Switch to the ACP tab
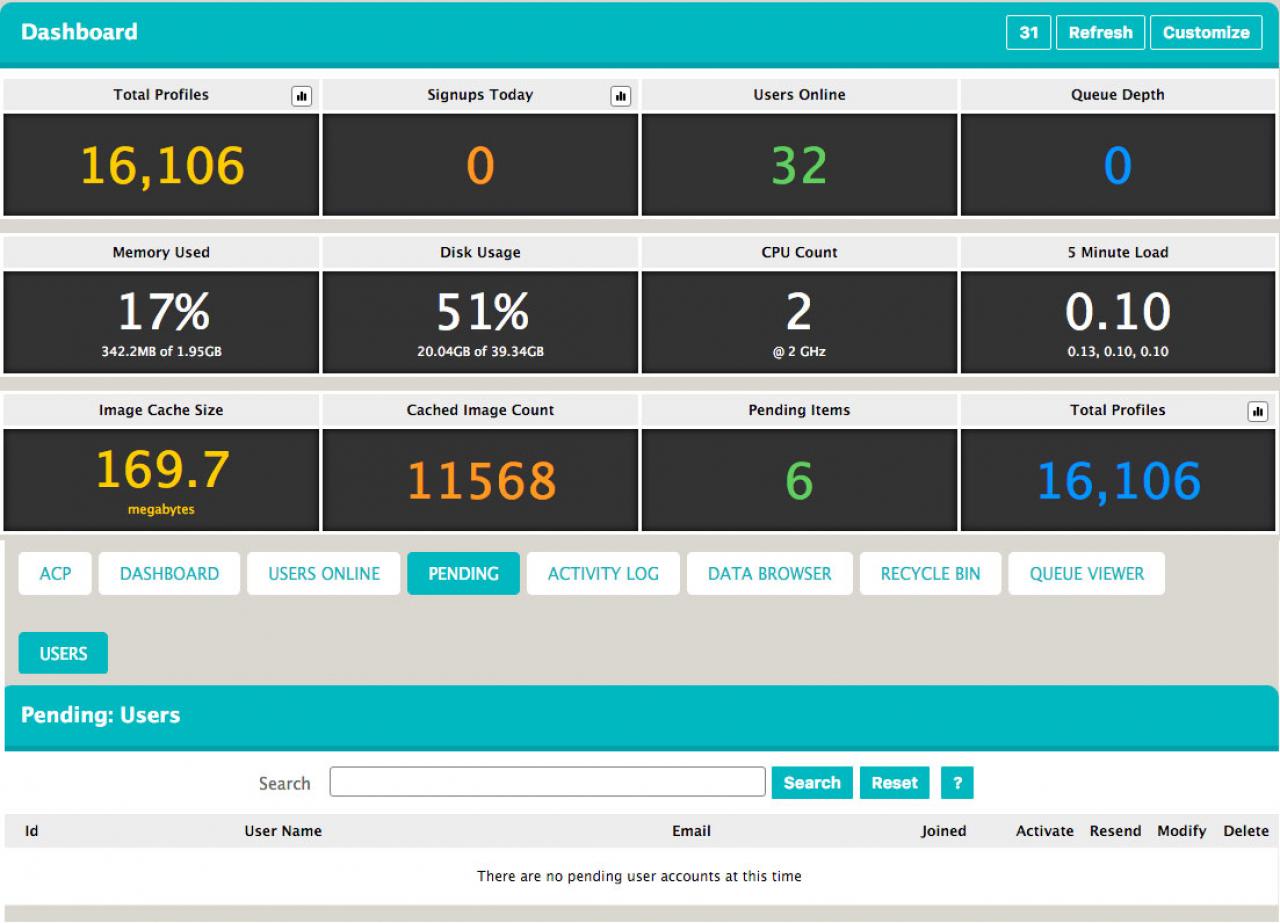The height and width of the screenshot is (923, 1280). 55,574
